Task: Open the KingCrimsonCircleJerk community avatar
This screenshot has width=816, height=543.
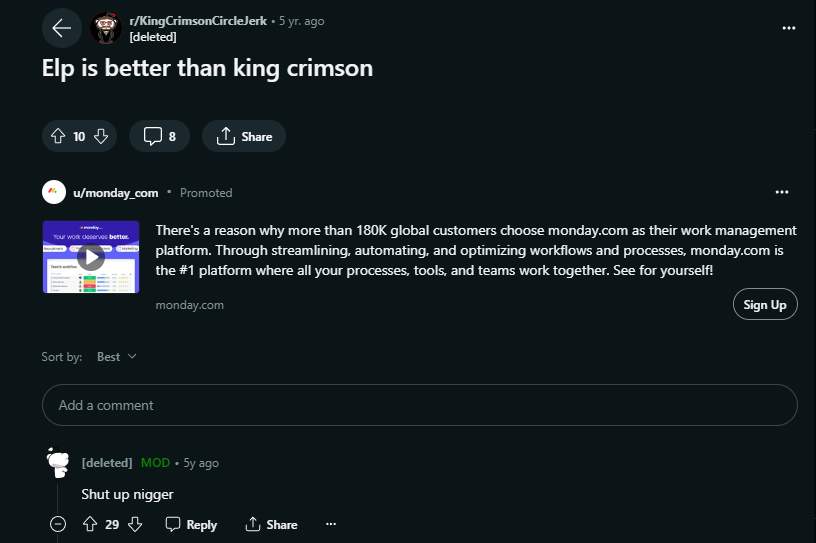Action: click(106, 28)
